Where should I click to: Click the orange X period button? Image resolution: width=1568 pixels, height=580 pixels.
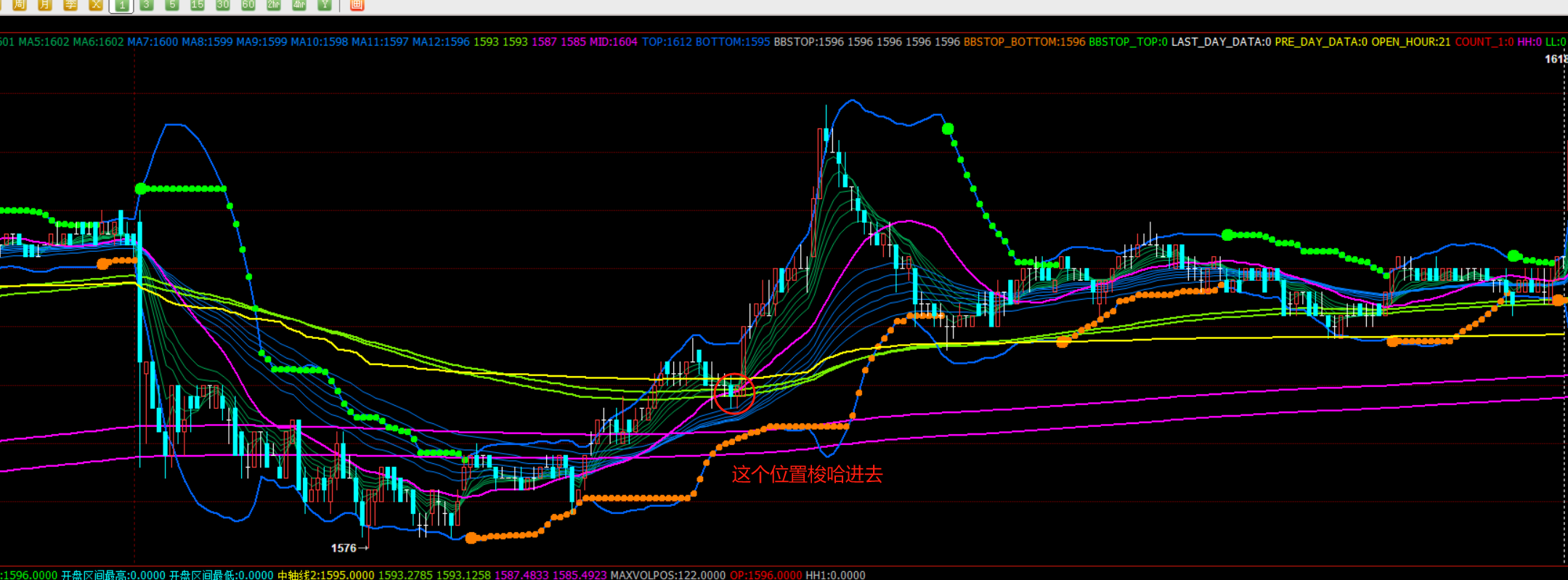tap(96, 4)
